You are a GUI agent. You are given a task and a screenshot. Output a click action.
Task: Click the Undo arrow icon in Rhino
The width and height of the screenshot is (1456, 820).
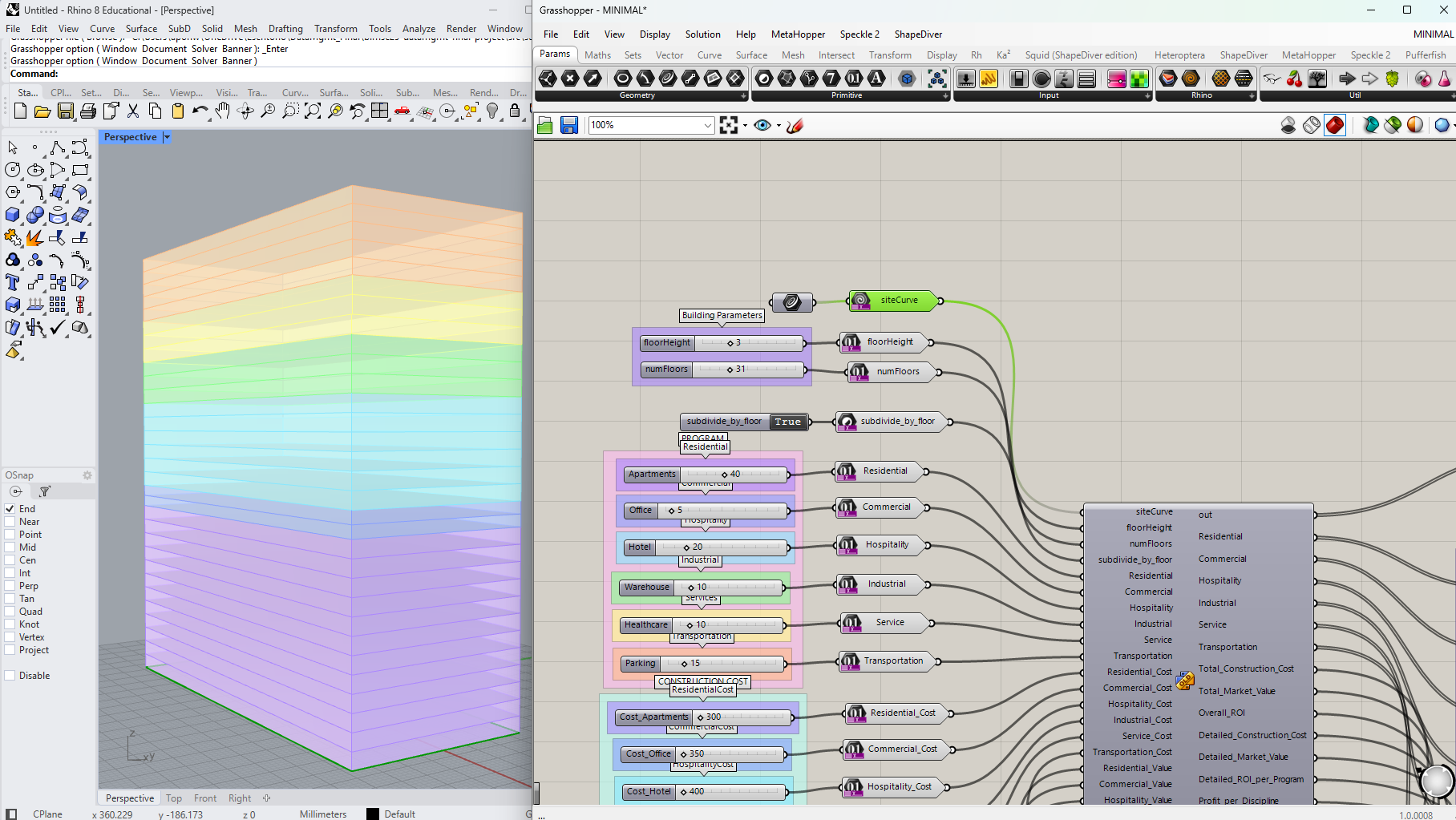200,111
